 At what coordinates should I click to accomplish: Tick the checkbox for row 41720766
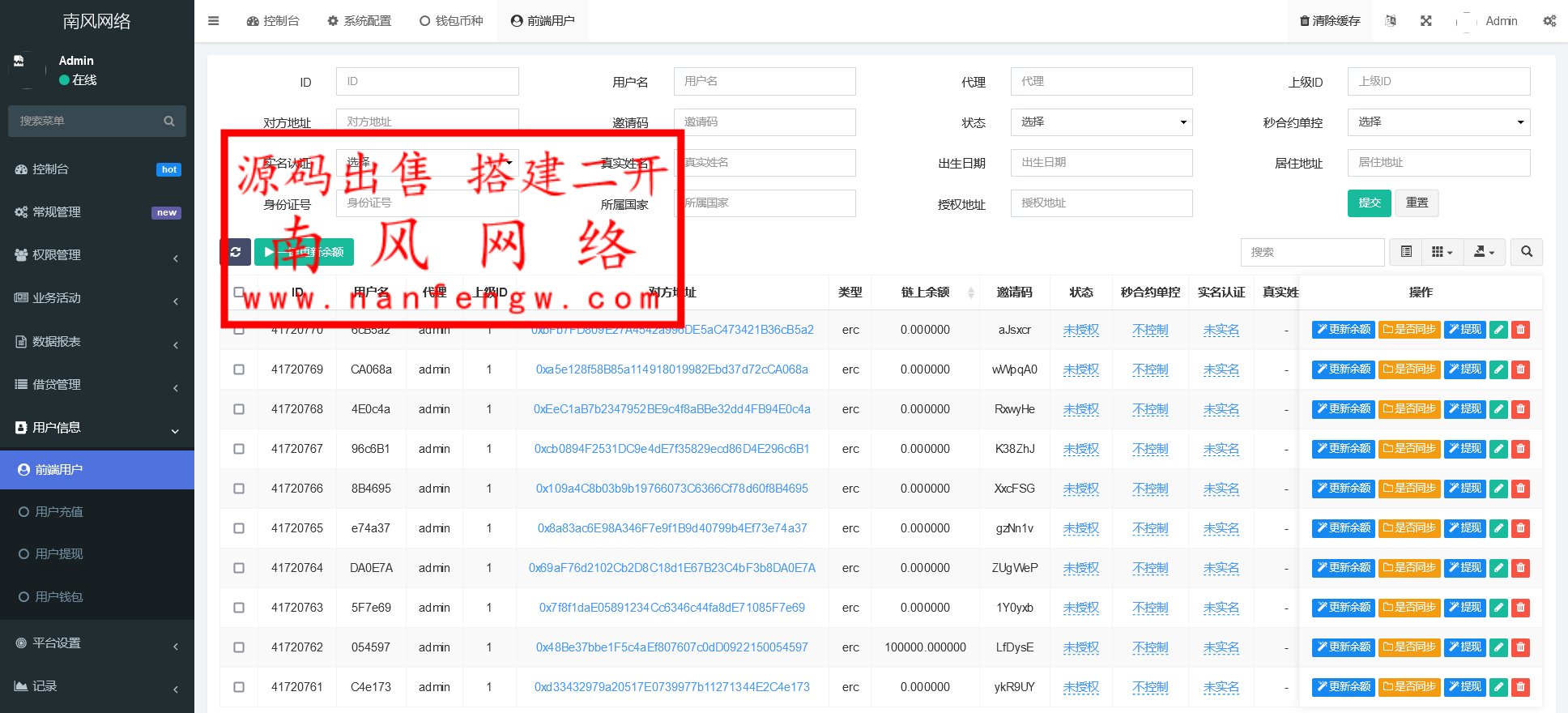tap(239, 489)
